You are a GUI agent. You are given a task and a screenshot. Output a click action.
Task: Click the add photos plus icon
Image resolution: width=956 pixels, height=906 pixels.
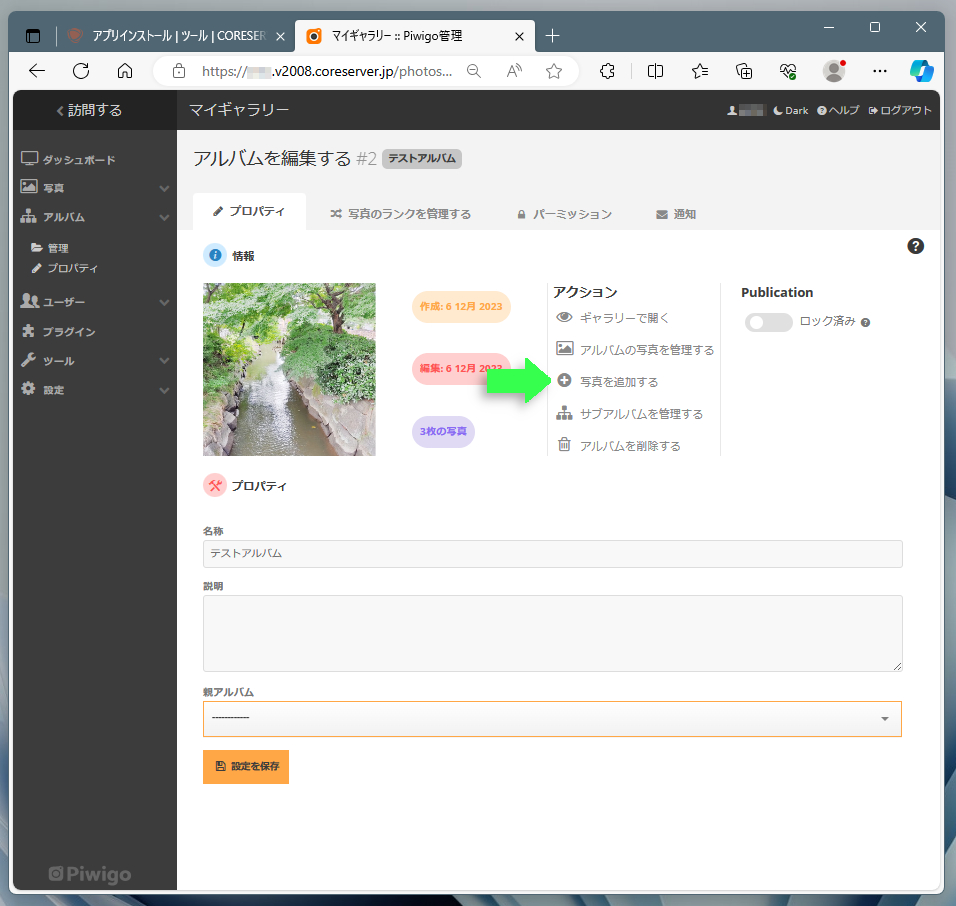(564, 381)
